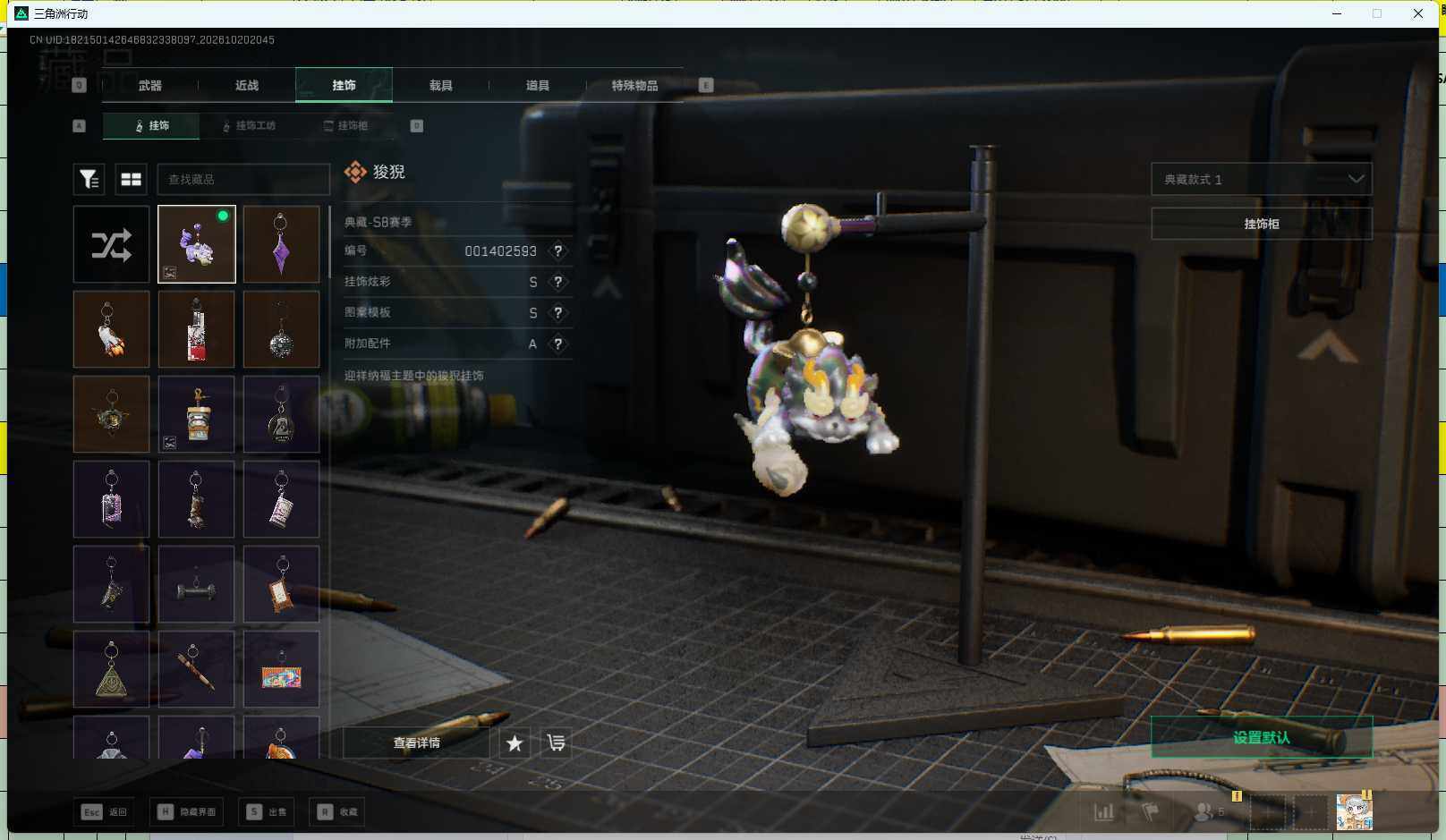Image resolution: width=1446 pixels, height=840 pixels.
Task: Select the 挂饰 sub-tab
Action: [x=151, y=125]
